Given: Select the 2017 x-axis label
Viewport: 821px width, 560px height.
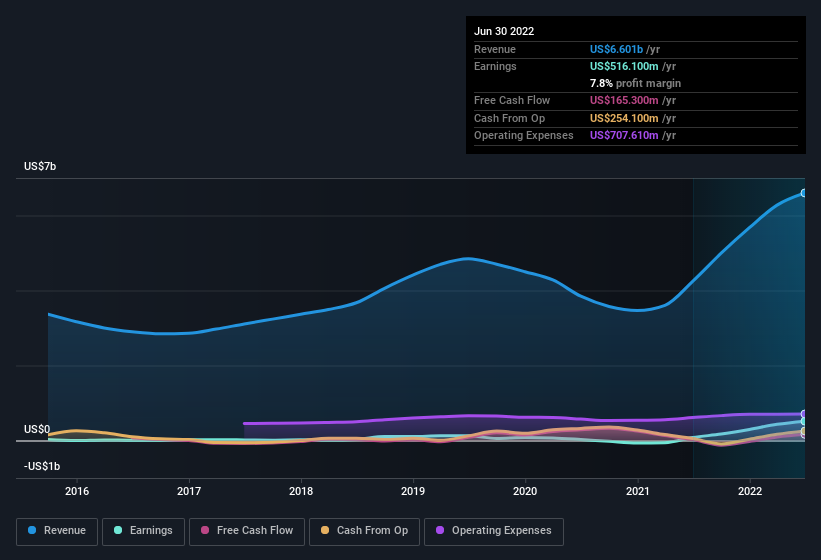Looking at the screenshot, I should point(189,491).
